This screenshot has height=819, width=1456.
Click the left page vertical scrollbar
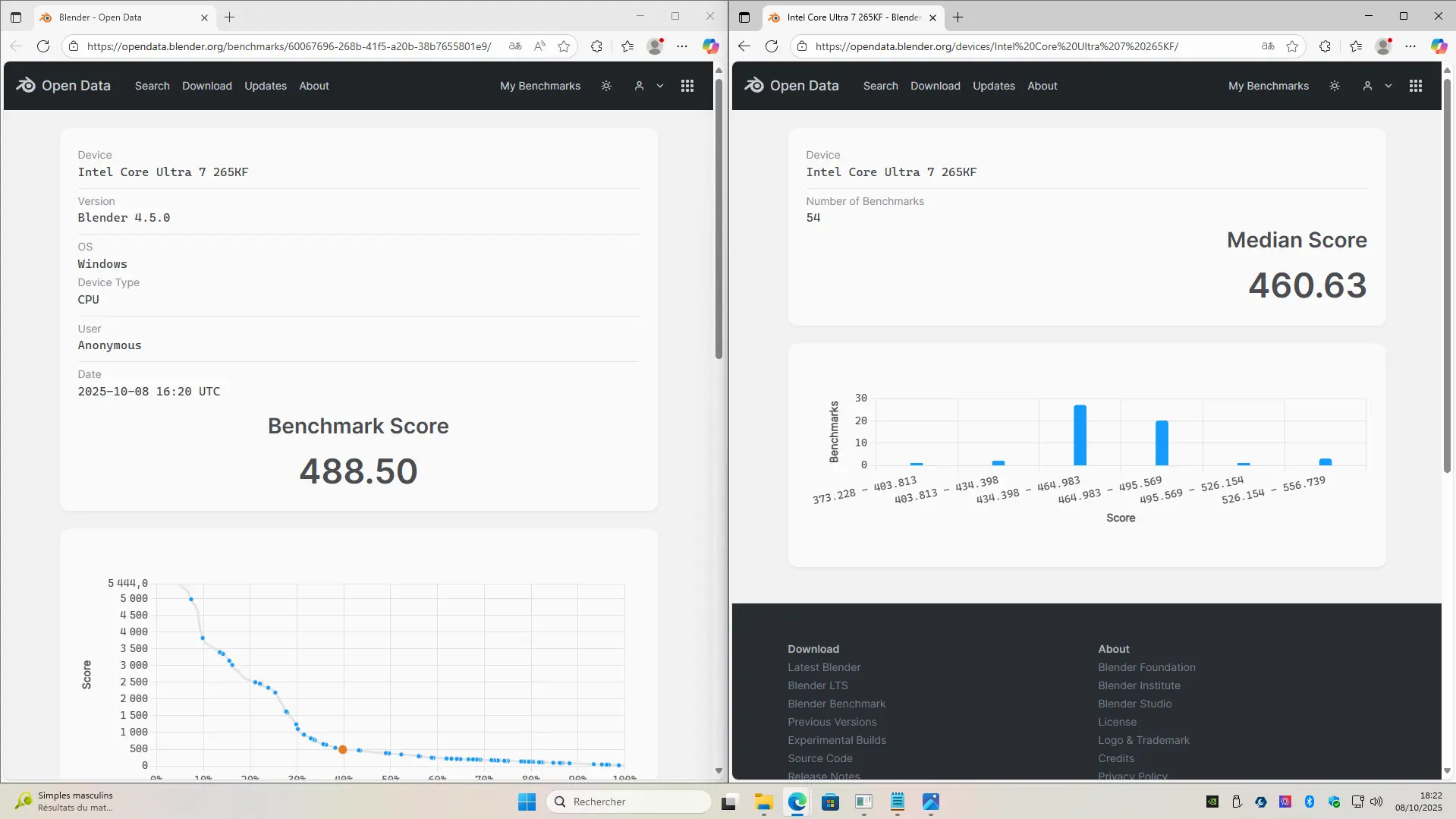point(719,219)
